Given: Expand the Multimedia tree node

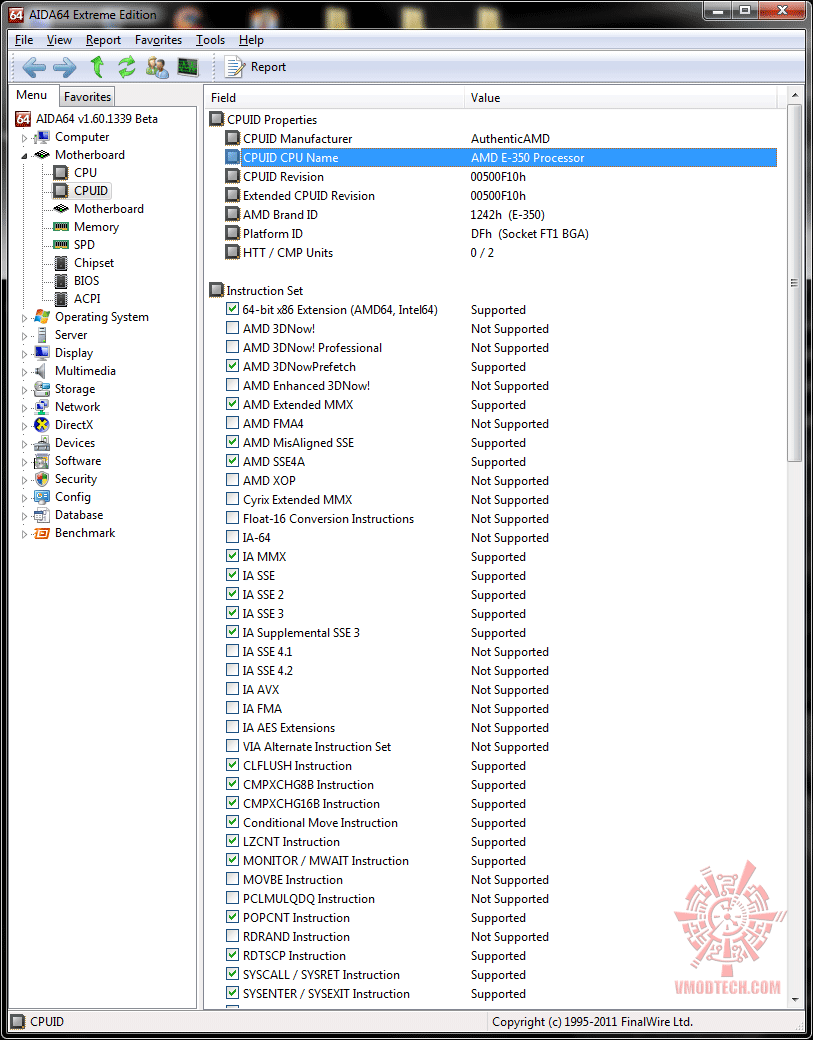Looking at the screenshot, I should (25, 371).
